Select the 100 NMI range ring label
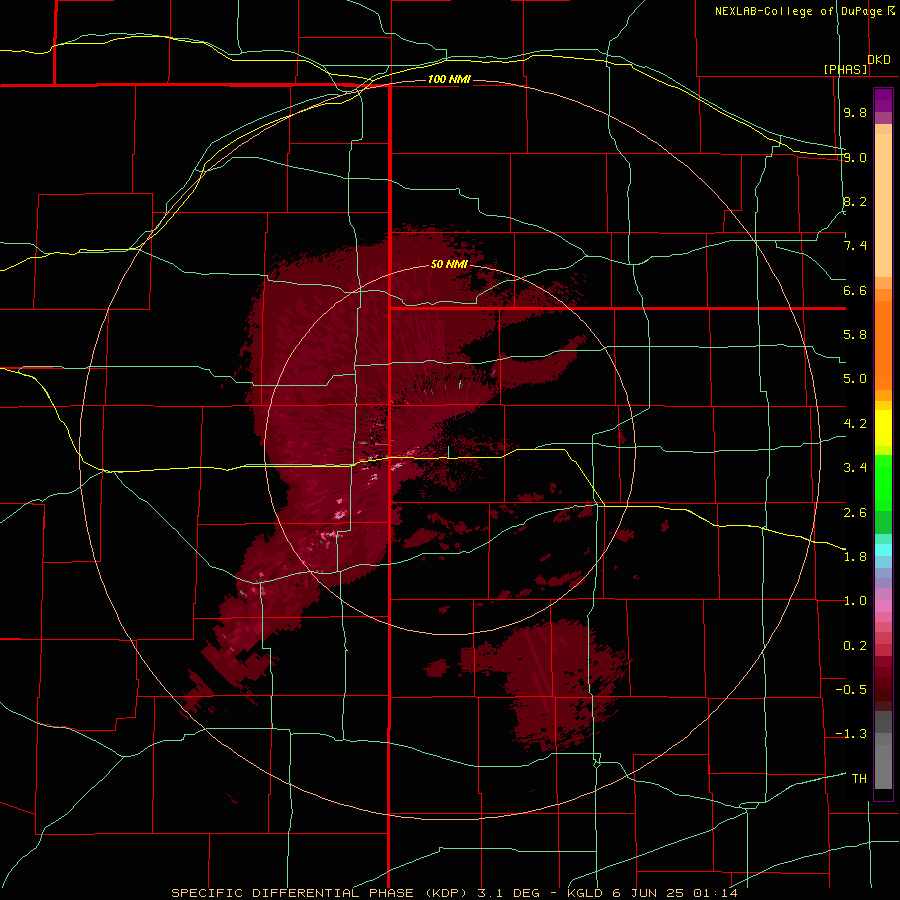The height and width of the screenshot is (900, 900). pos(449,79)
